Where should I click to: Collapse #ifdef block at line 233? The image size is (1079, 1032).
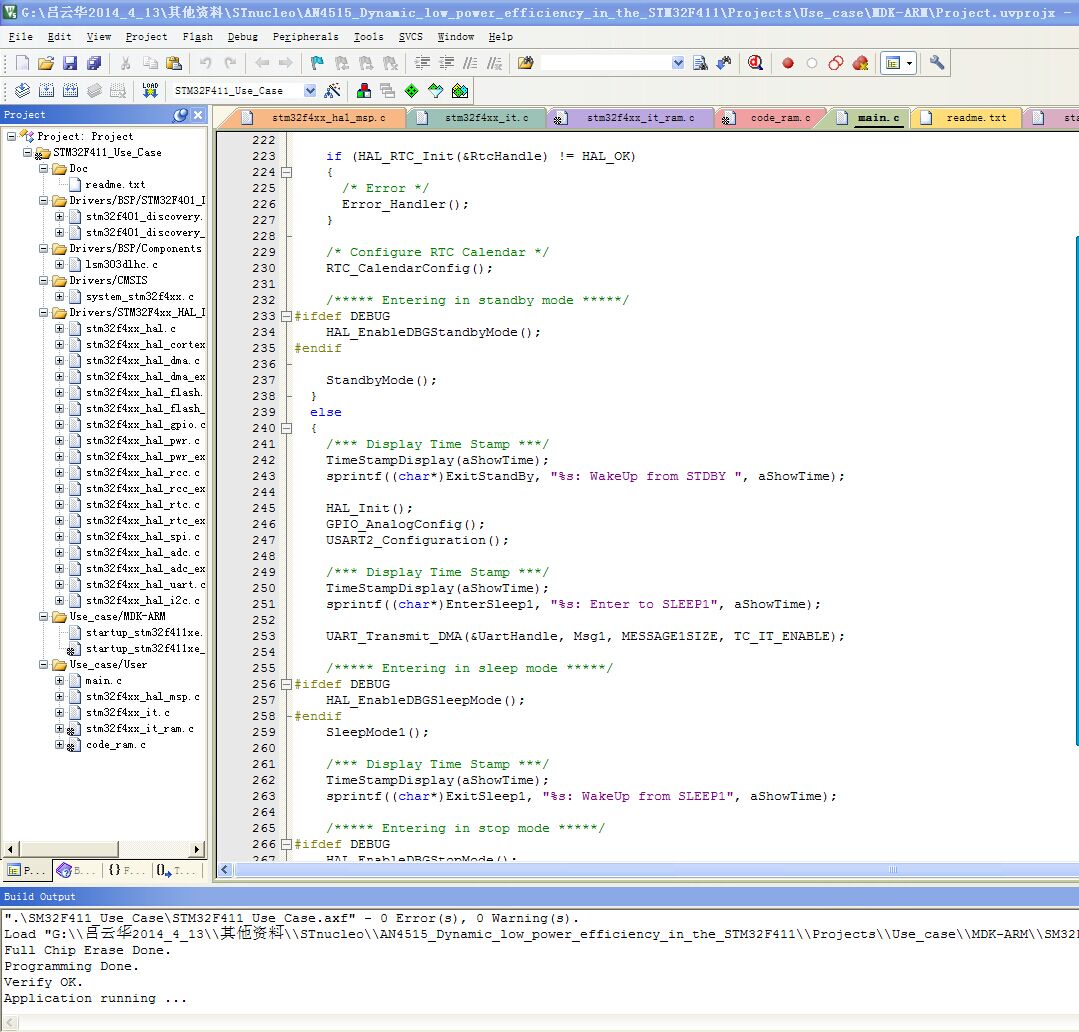(286, 316)
